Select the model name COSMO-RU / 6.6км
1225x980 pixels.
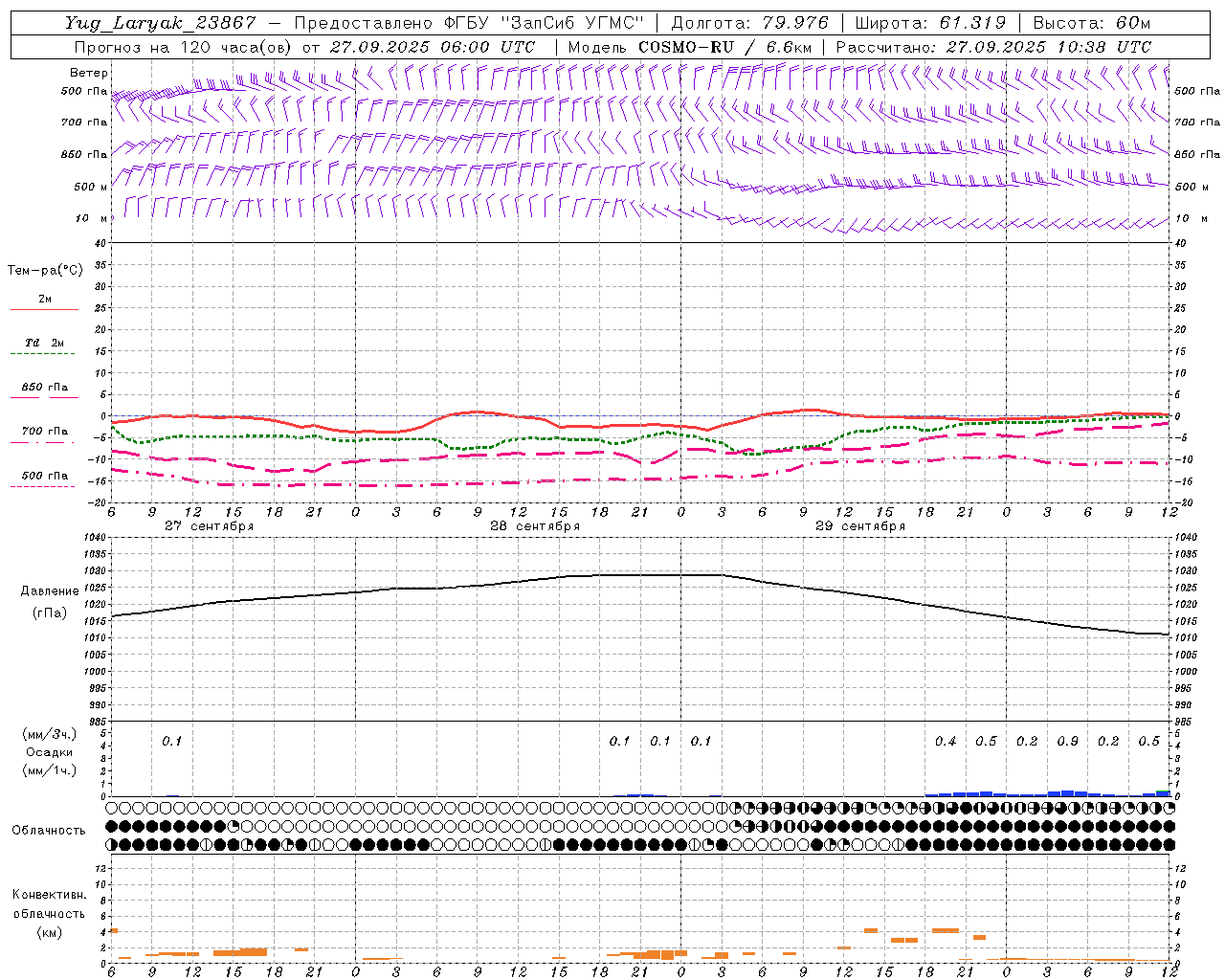pyautogui.click(x=725, y=47)
